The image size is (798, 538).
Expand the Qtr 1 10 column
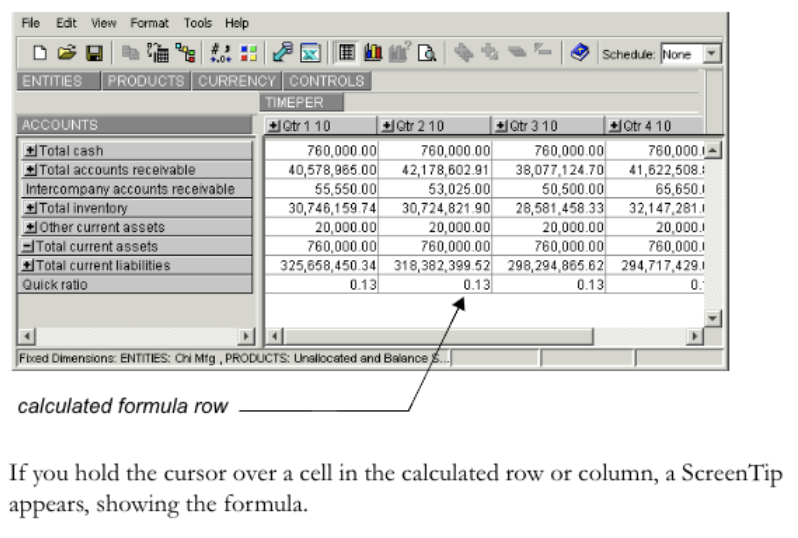[274, 125]
